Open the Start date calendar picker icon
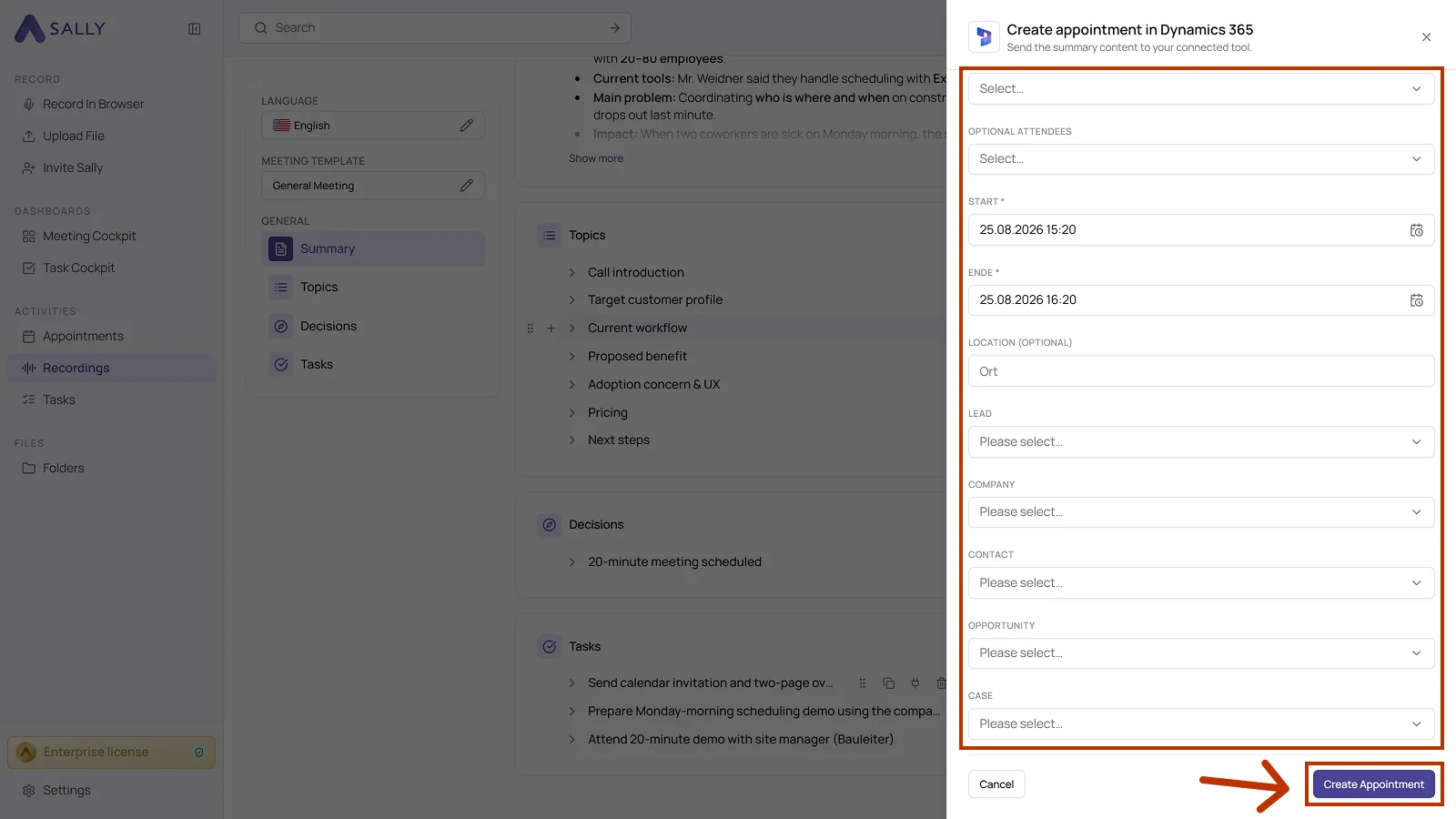Viewport: 1456px width, 819px height. [x=1417, y=230]
